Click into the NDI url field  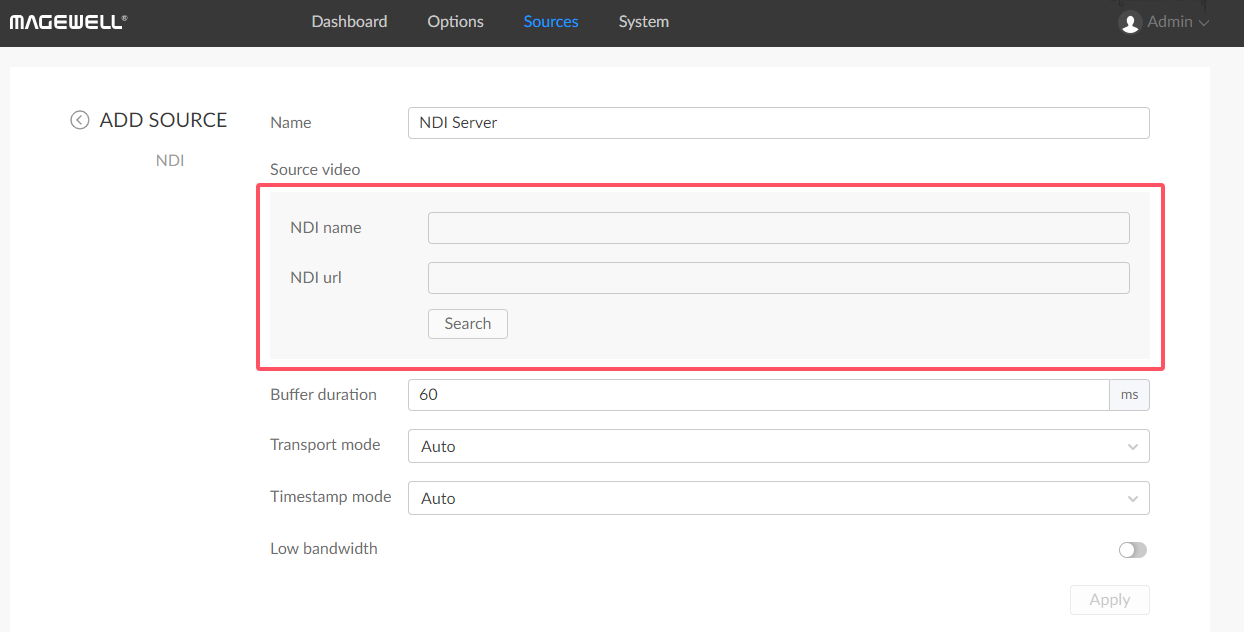point(778,278)
